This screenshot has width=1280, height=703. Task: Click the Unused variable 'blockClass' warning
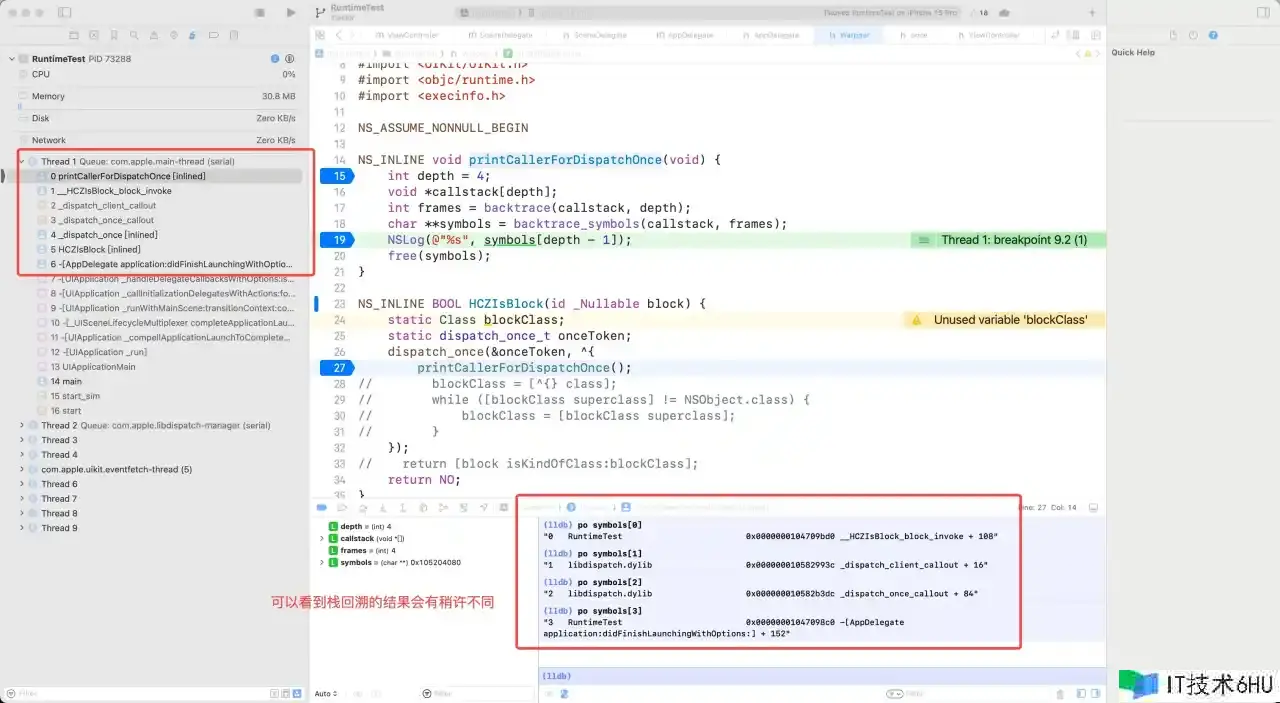coord(1009,320)
